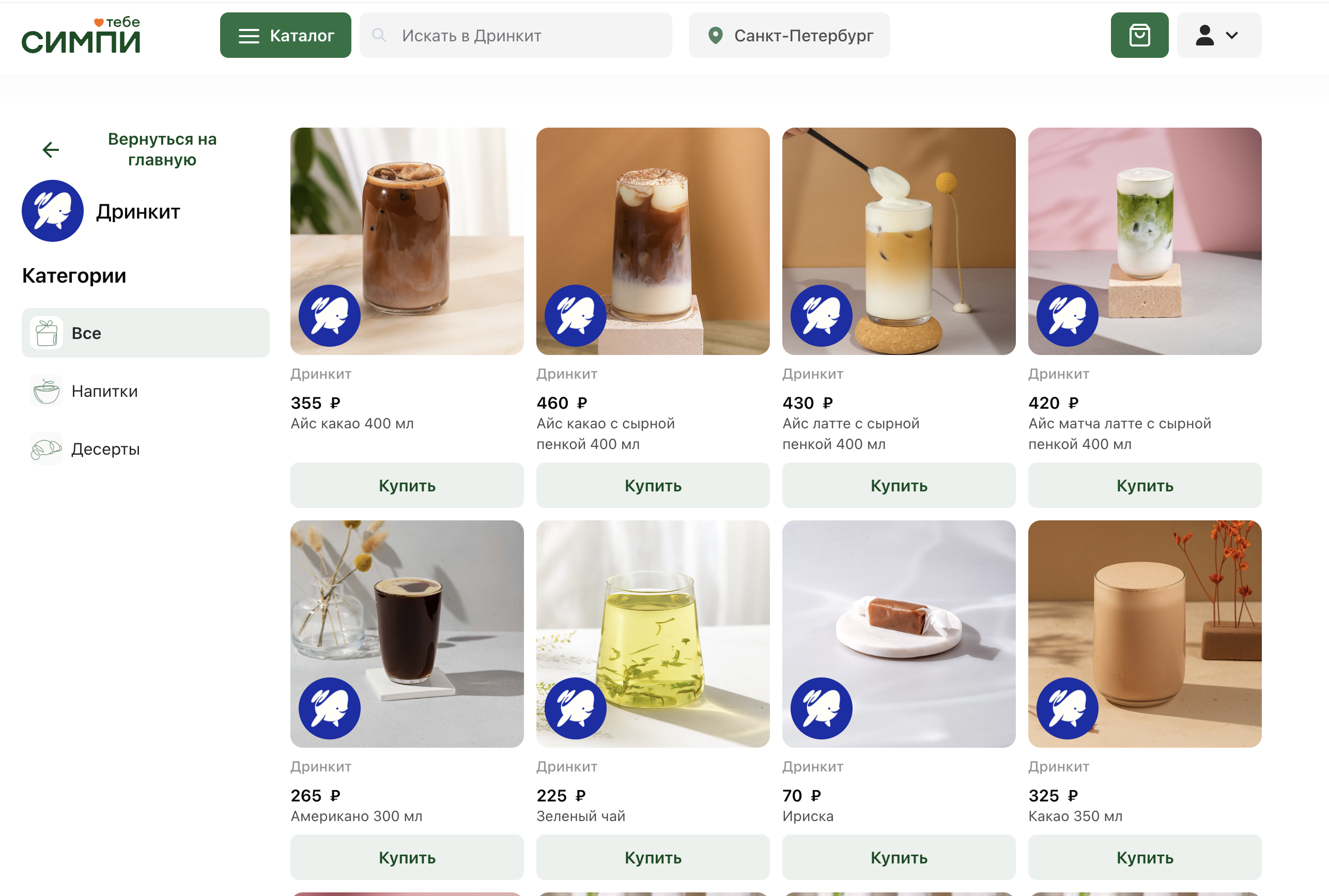Click the Десерты category icon
This screenshot has width=1329, height=896.
pyautogui.click(x=47, y=449)
